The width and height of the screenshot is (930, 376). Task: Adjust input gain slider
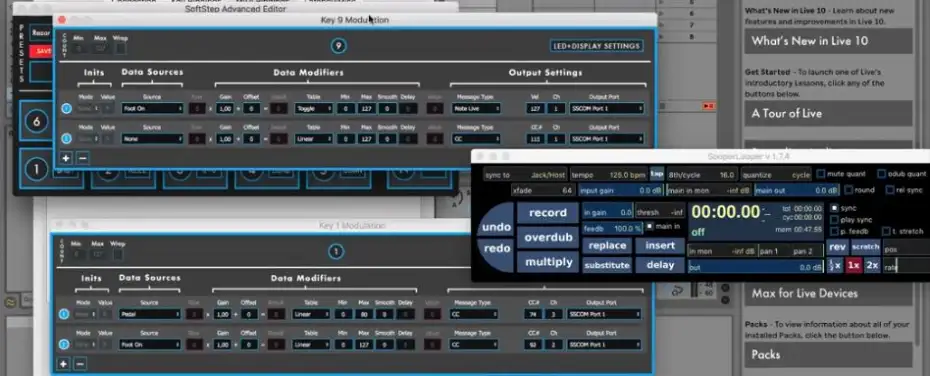(x=621, y=191)
